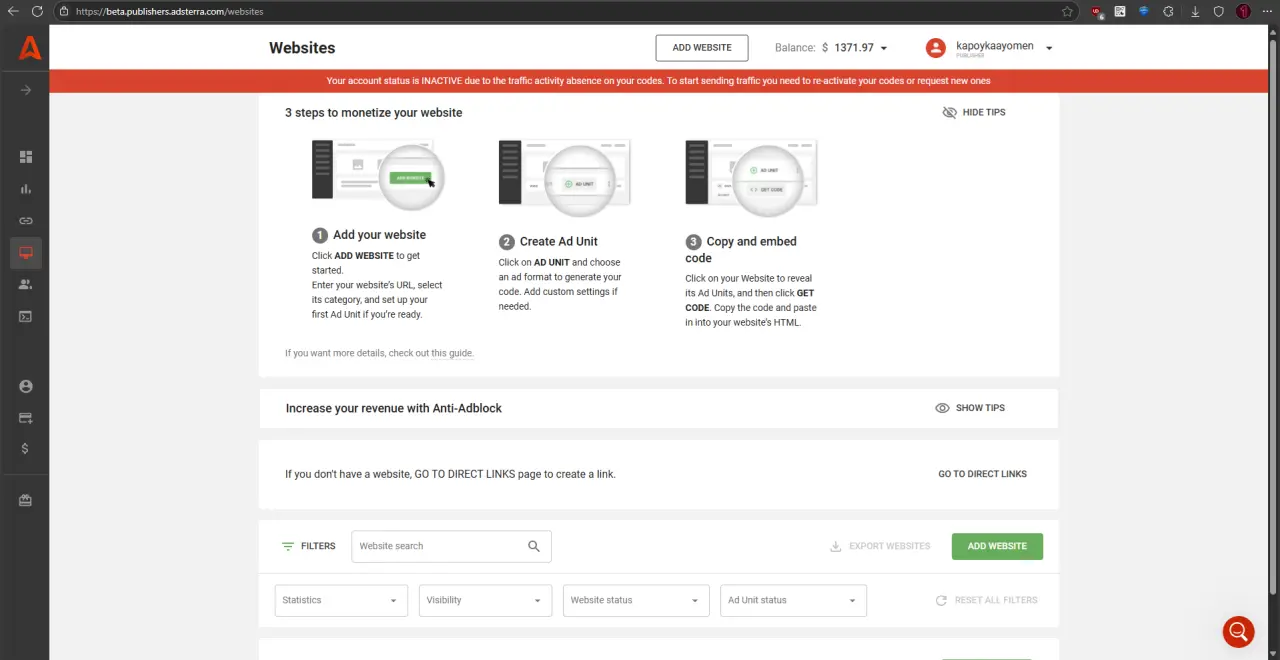This screenshot has width=1280, height=660.
Task: Click the Add your website step thumbnail
Action: [x=378, y=176]
